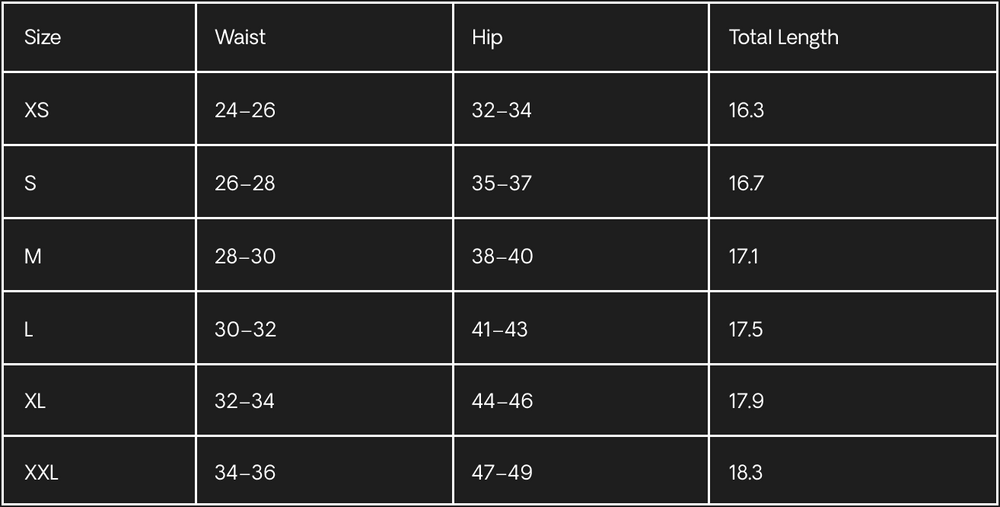Screen dimensions: 1000x507
Task: Click the Waist column header
Action: tap(240, 38)
